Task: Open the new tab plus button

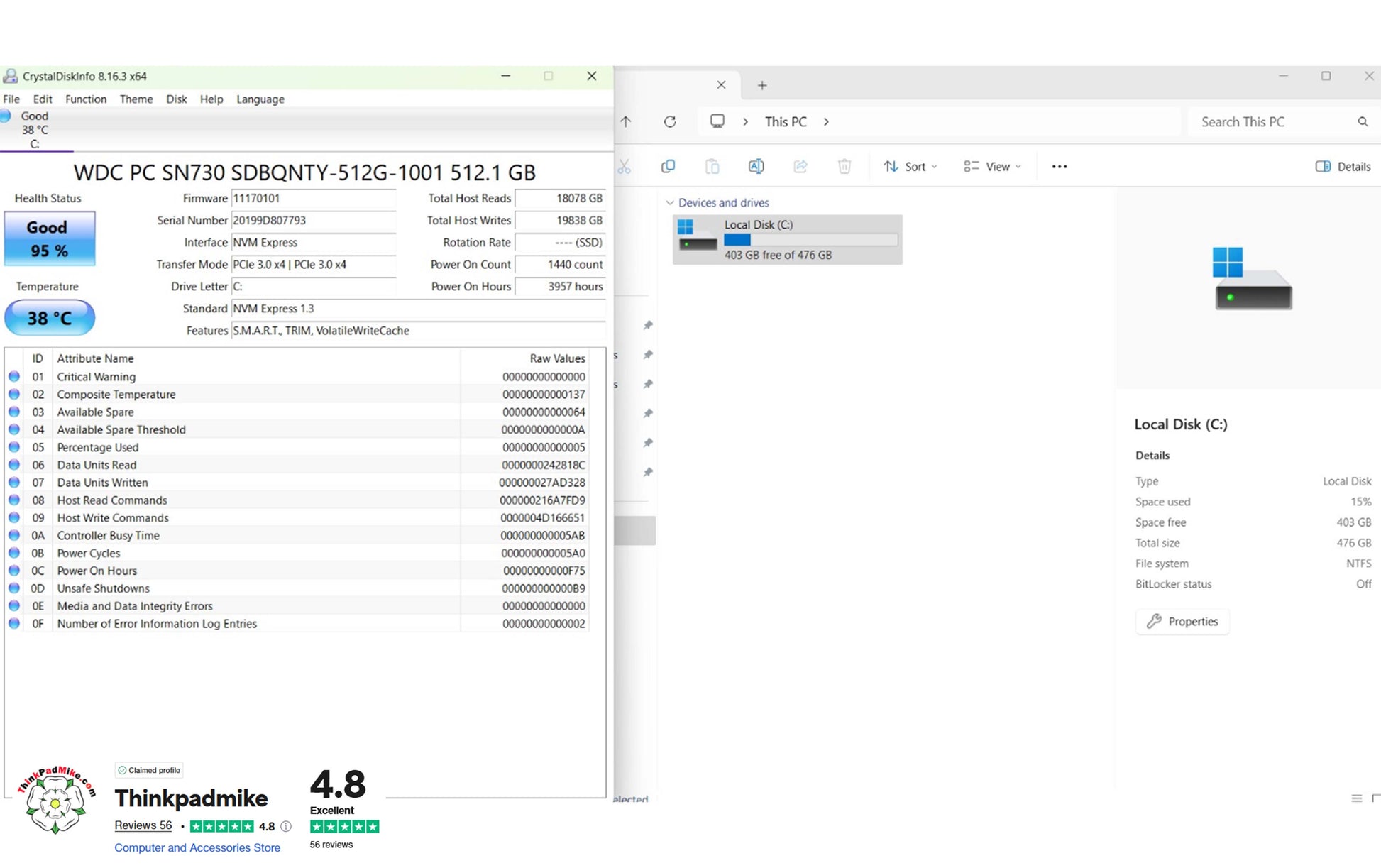Action: pos(762,85)
